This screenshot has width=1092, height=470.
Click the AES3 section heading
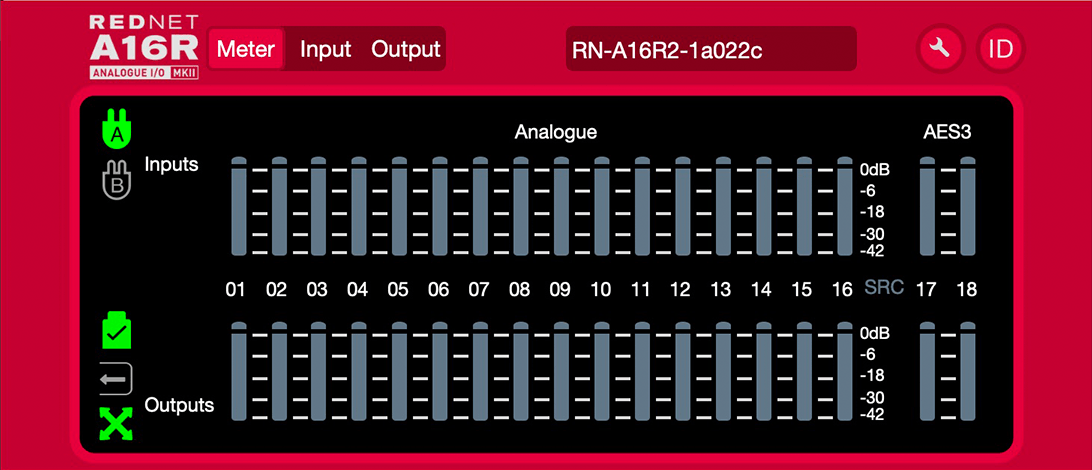click(947, 133)
